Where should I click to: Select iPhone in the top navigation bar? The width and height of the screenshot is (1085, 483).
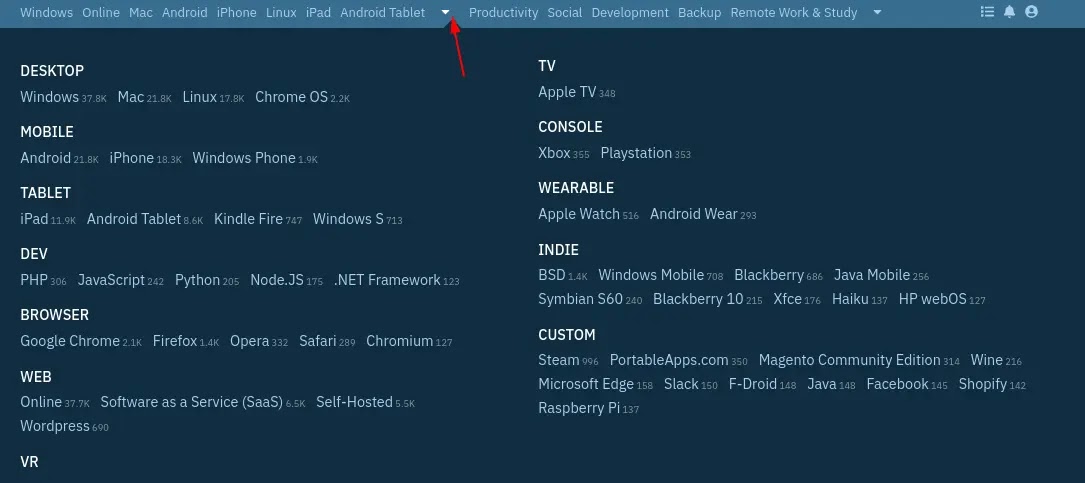tap(237, 12)
